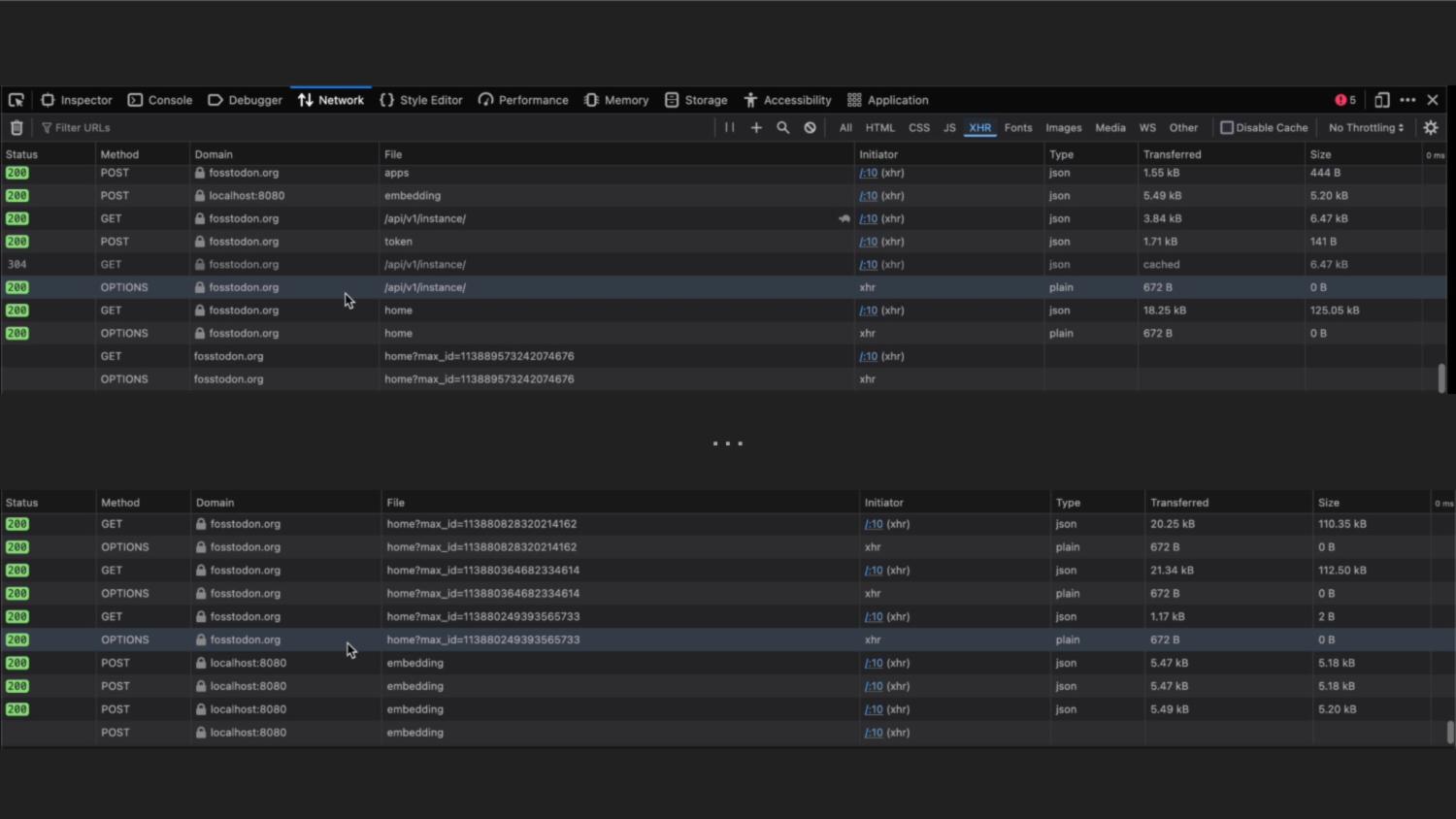Open request blocking panel icon
This screenshot has width=1456, height=819.
coord(810,128)
